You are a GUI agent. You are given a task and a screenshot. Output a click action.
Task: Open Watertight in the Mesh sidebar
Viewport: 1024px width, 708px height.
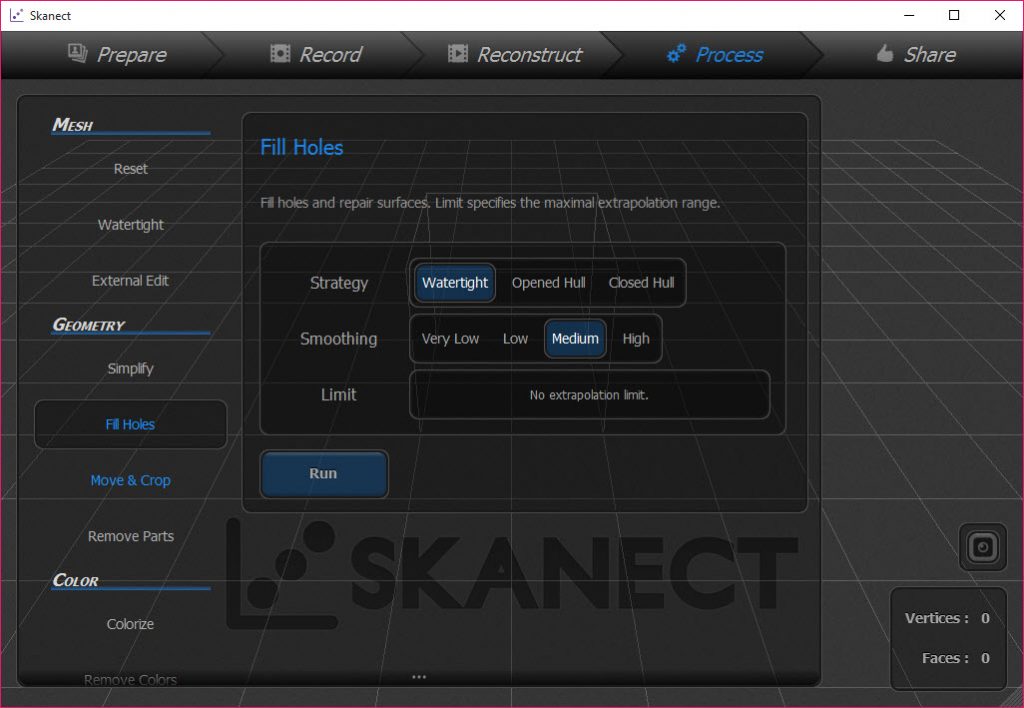click(131, 225)
